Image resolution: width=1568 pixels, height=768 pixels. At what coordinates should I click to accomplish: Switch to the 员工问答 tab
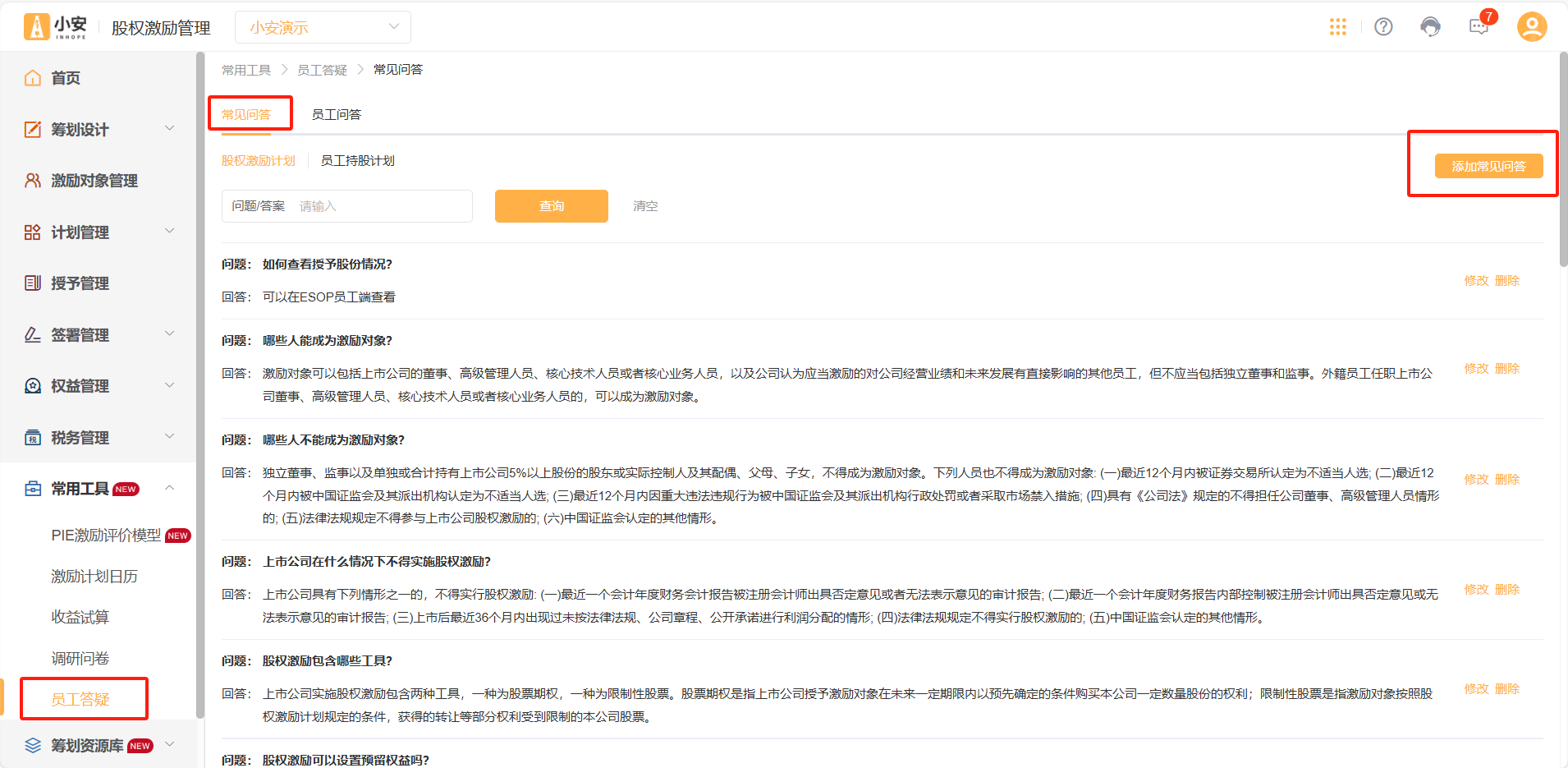pyautogui.click(x=337, y=114)
